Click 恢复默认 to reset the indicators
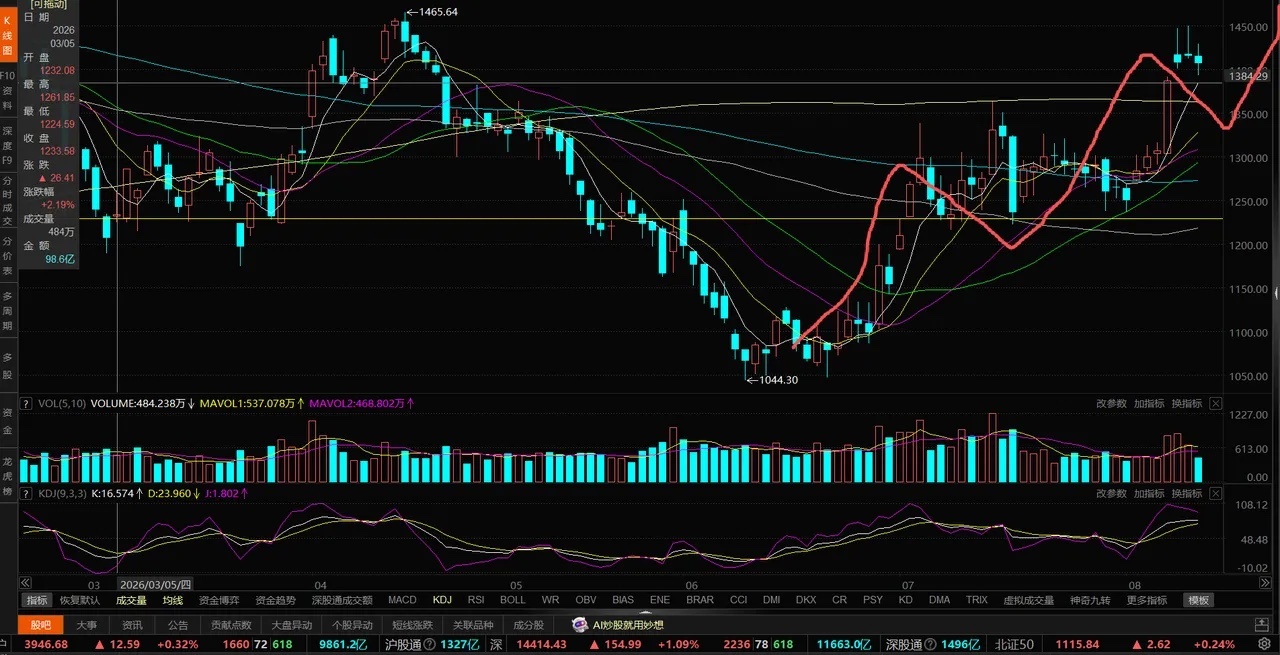Screen dimensions: 1280x655 coord(80,600)
